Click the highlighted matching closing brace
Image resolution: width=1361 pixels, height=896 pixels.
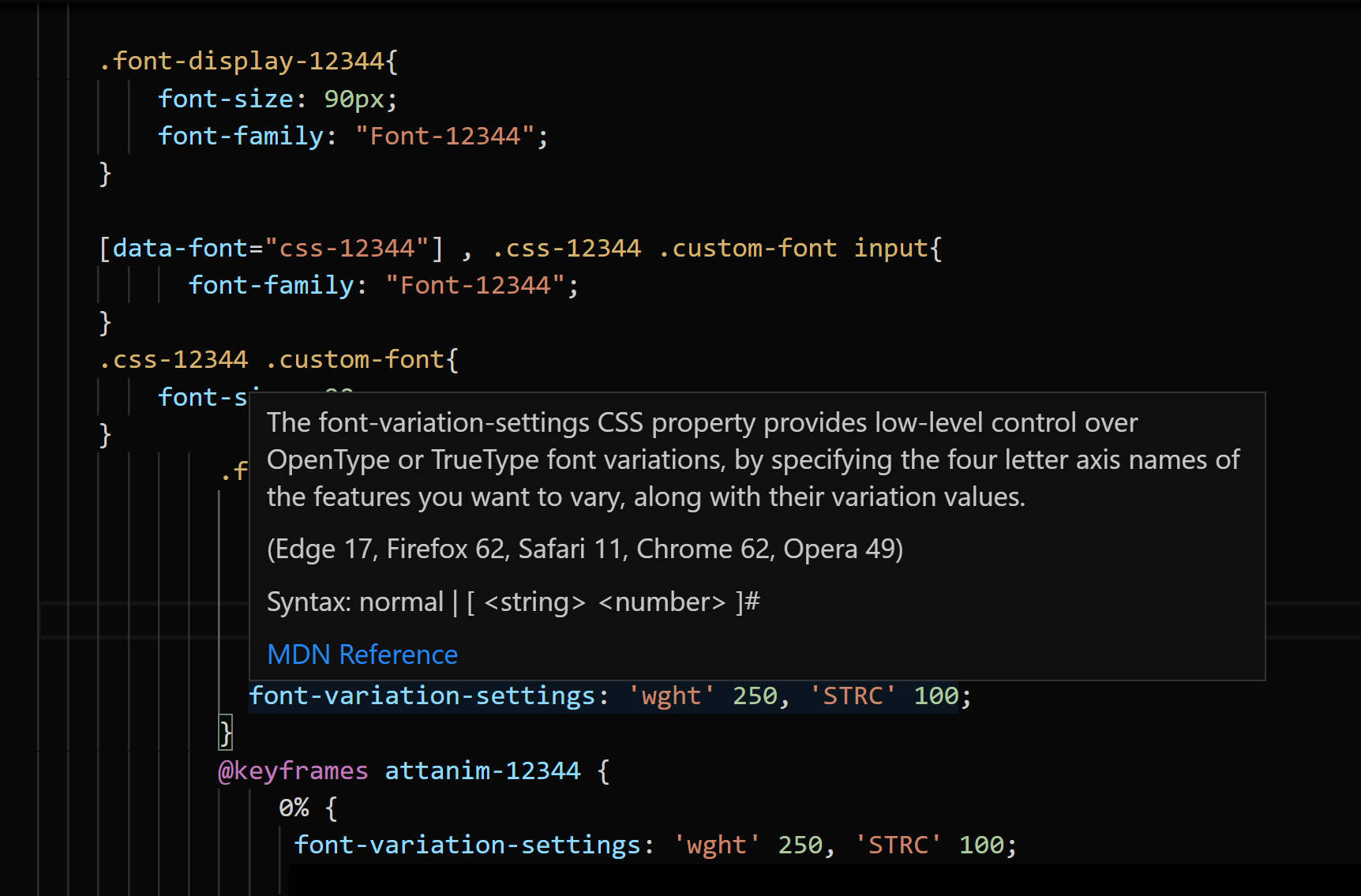pos(226,733)
